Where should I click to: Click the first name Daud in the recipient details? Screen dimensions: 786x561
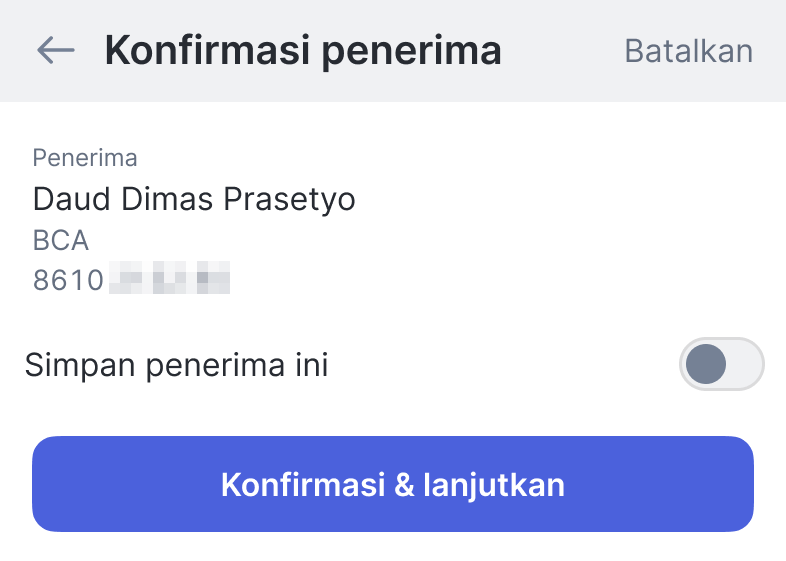pyautogui.click(x=72, y=199)
